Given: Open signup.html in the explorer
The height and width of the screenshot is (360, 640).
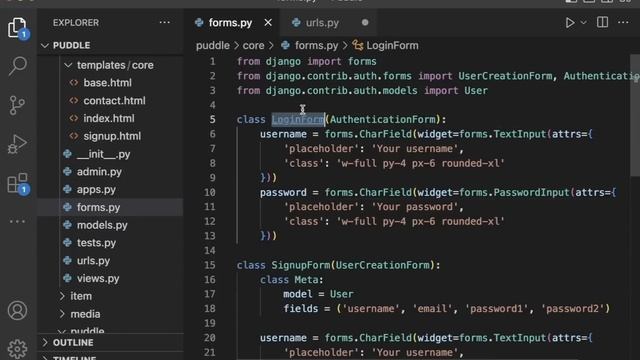Looking at the screenshot, I should pos(112,136).
